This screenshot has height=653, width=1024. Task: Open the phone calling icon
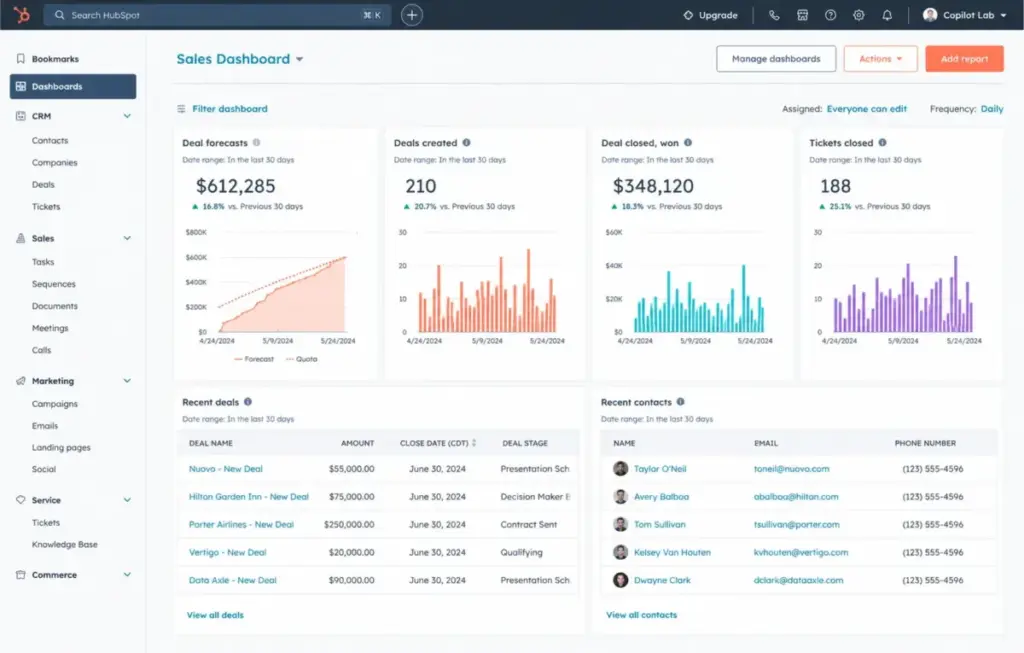click(774, 15)
